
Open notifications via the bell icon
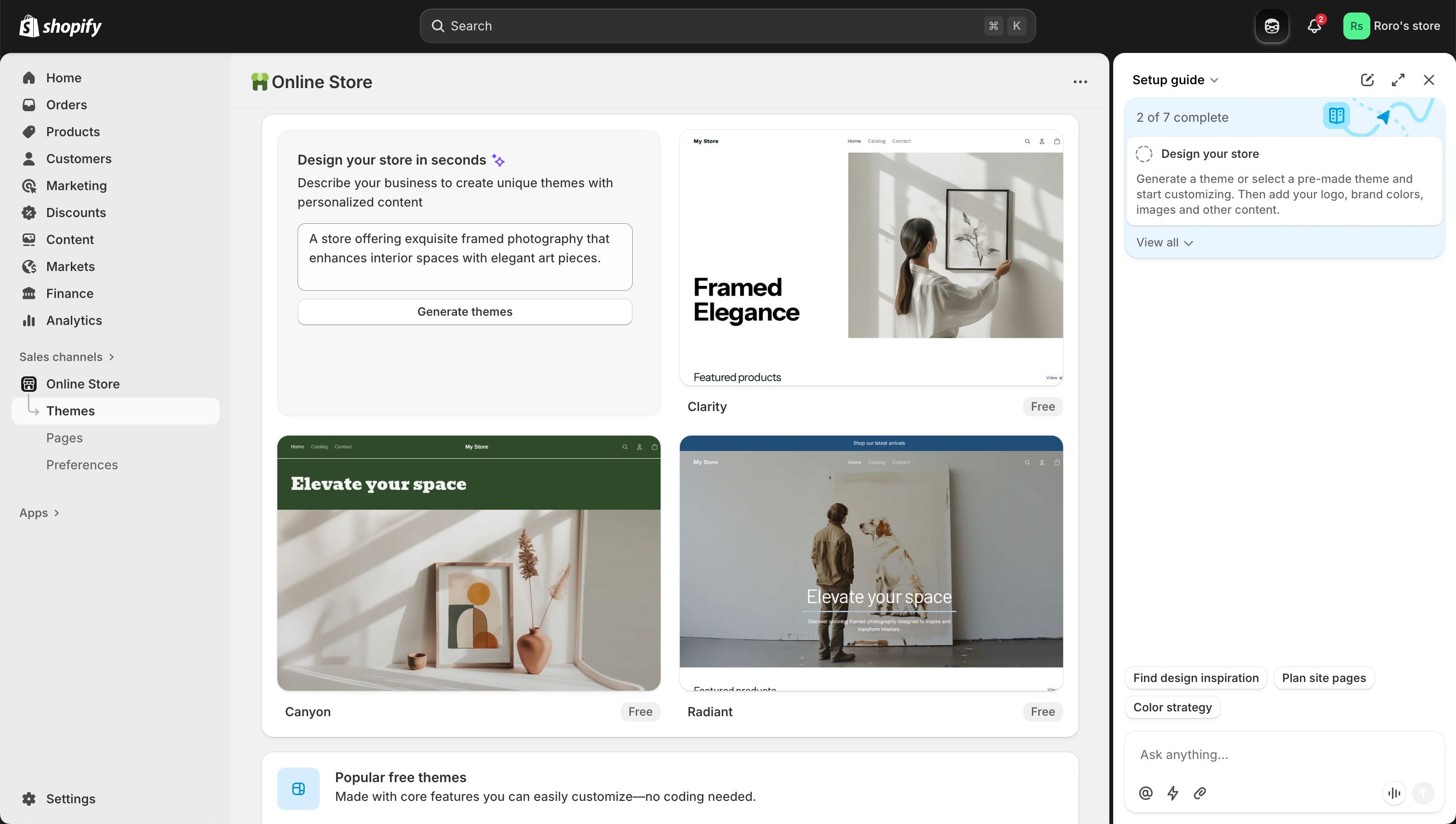point(1313,26)
